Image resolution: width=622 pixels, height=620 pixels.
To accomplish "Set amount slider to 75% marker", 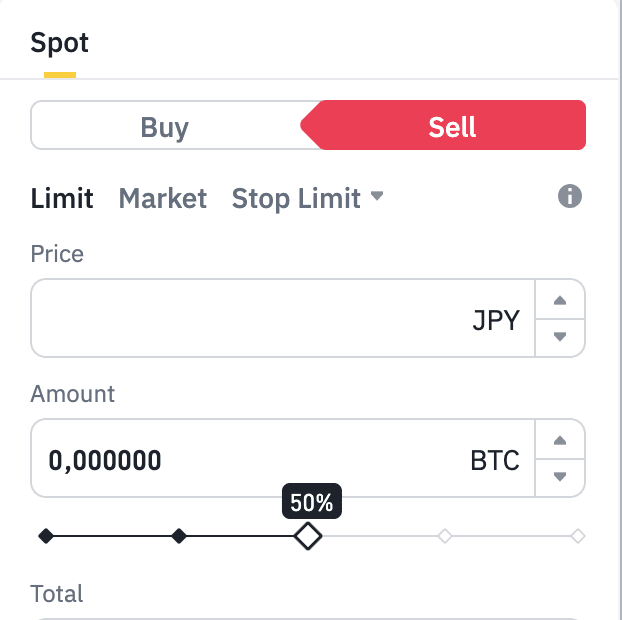I will click(x=445, y=536).
